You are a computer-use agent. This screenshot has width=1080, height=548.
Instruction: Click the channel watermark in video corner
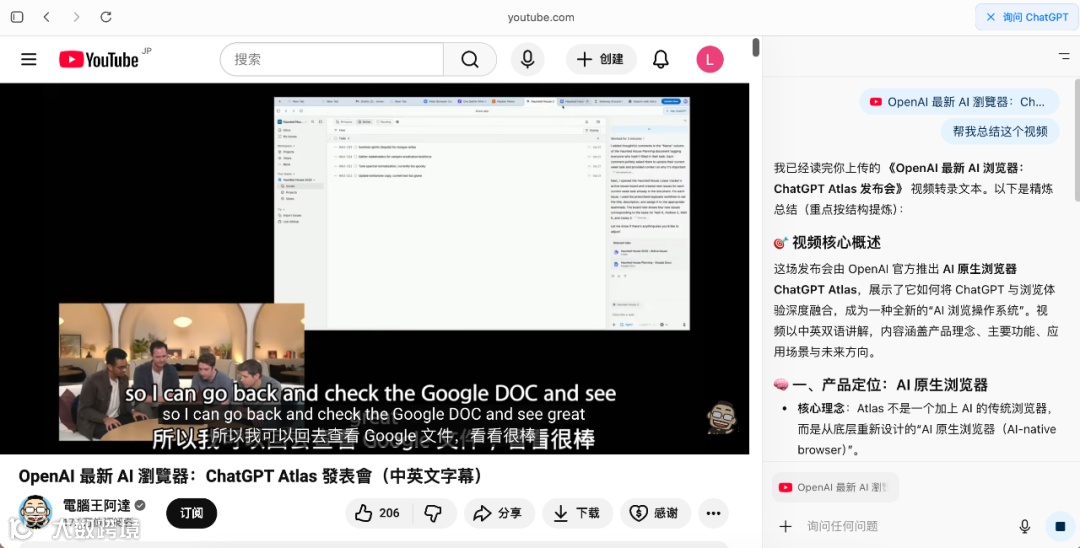point(722,417)
